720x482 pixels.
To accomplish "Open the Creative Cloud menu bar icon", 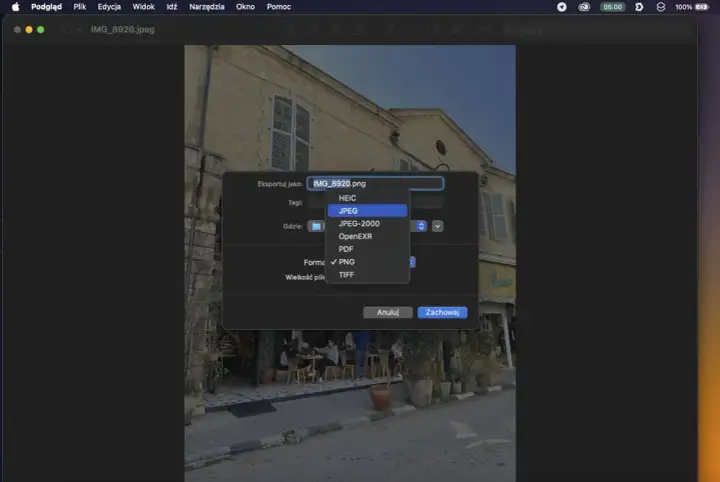I will [584, 7].
